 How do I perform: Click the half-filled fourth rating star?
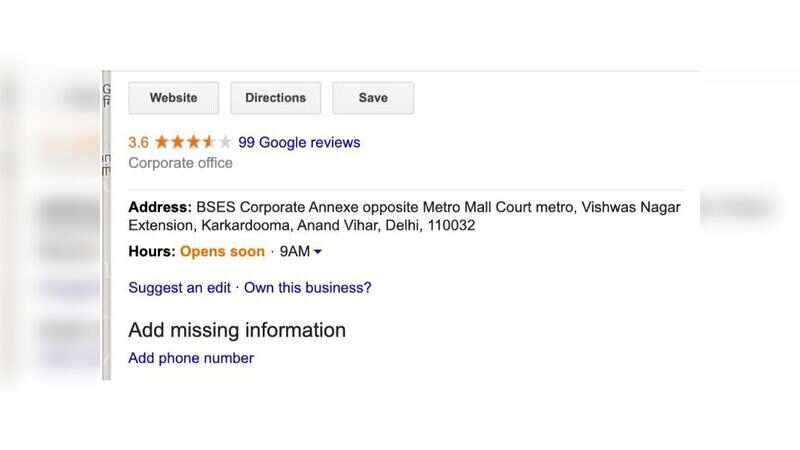[x=209, y=142]
